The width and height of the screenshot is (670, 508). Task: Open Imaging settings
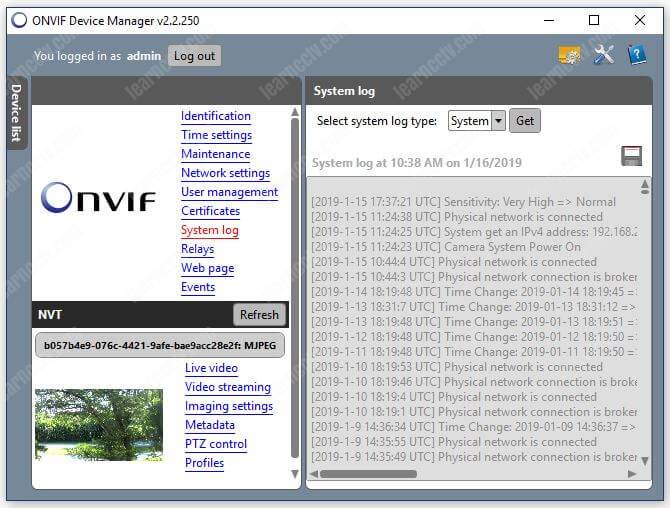(229, 406)
